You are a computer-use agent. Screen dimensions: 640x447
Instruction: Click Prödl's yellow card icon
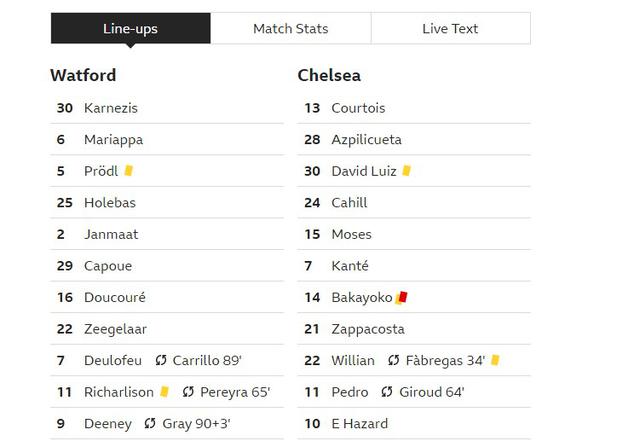(x=128, y=171)
